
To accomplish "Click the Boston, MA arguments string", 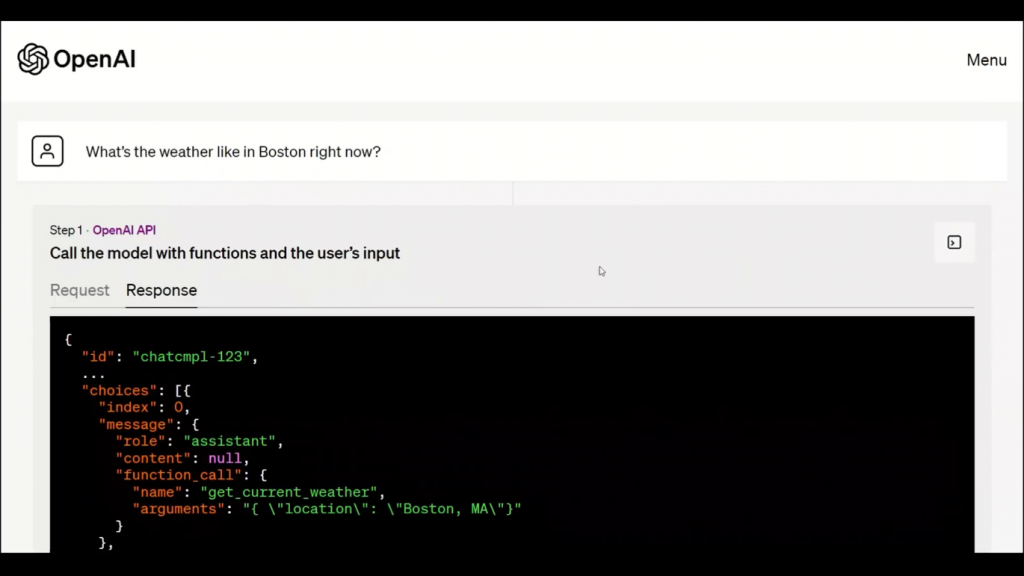I will tap(382, 509).
